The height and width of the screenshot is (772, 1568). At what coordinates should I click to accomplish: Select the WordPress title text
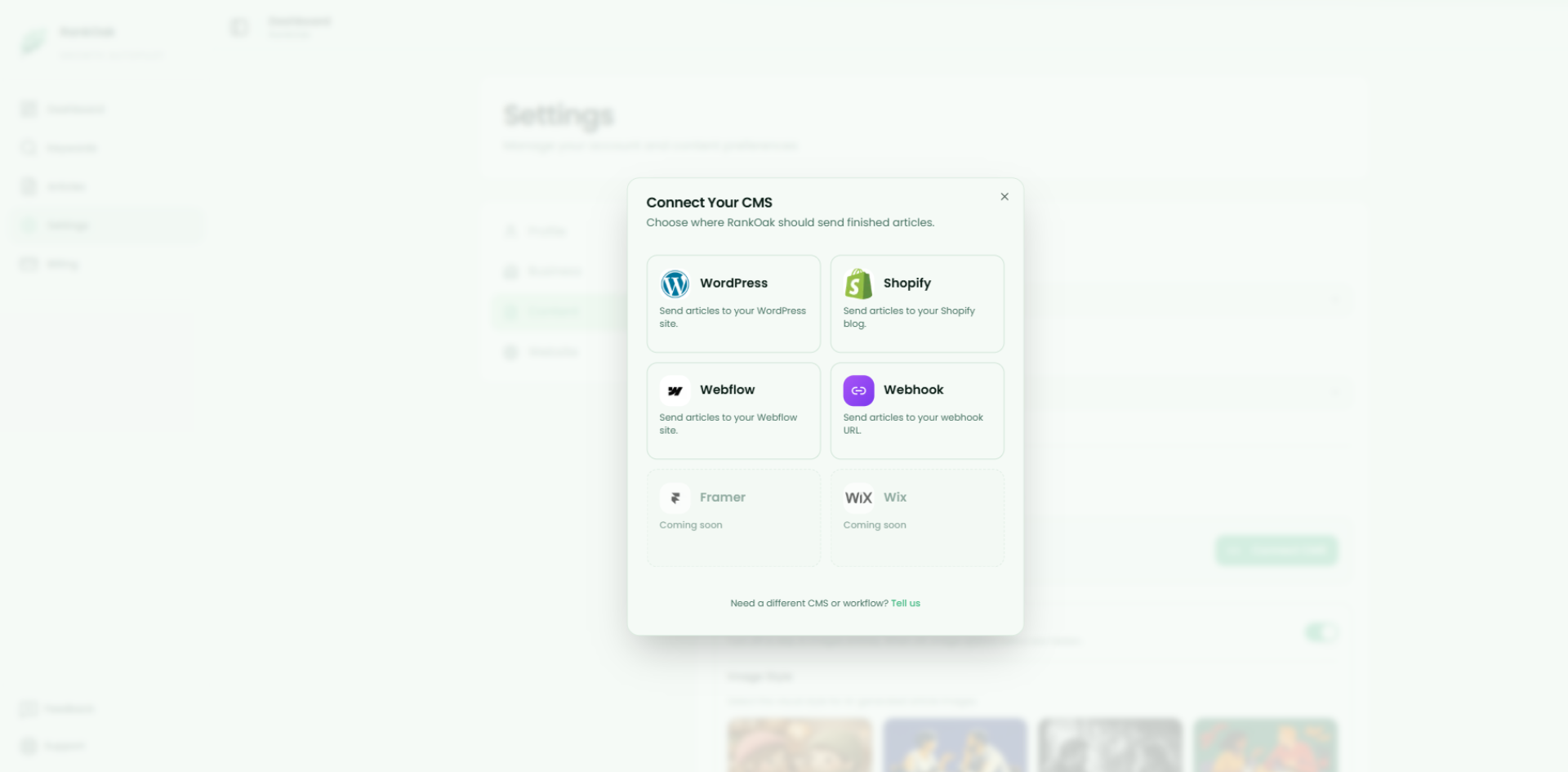tap(733, 283)
